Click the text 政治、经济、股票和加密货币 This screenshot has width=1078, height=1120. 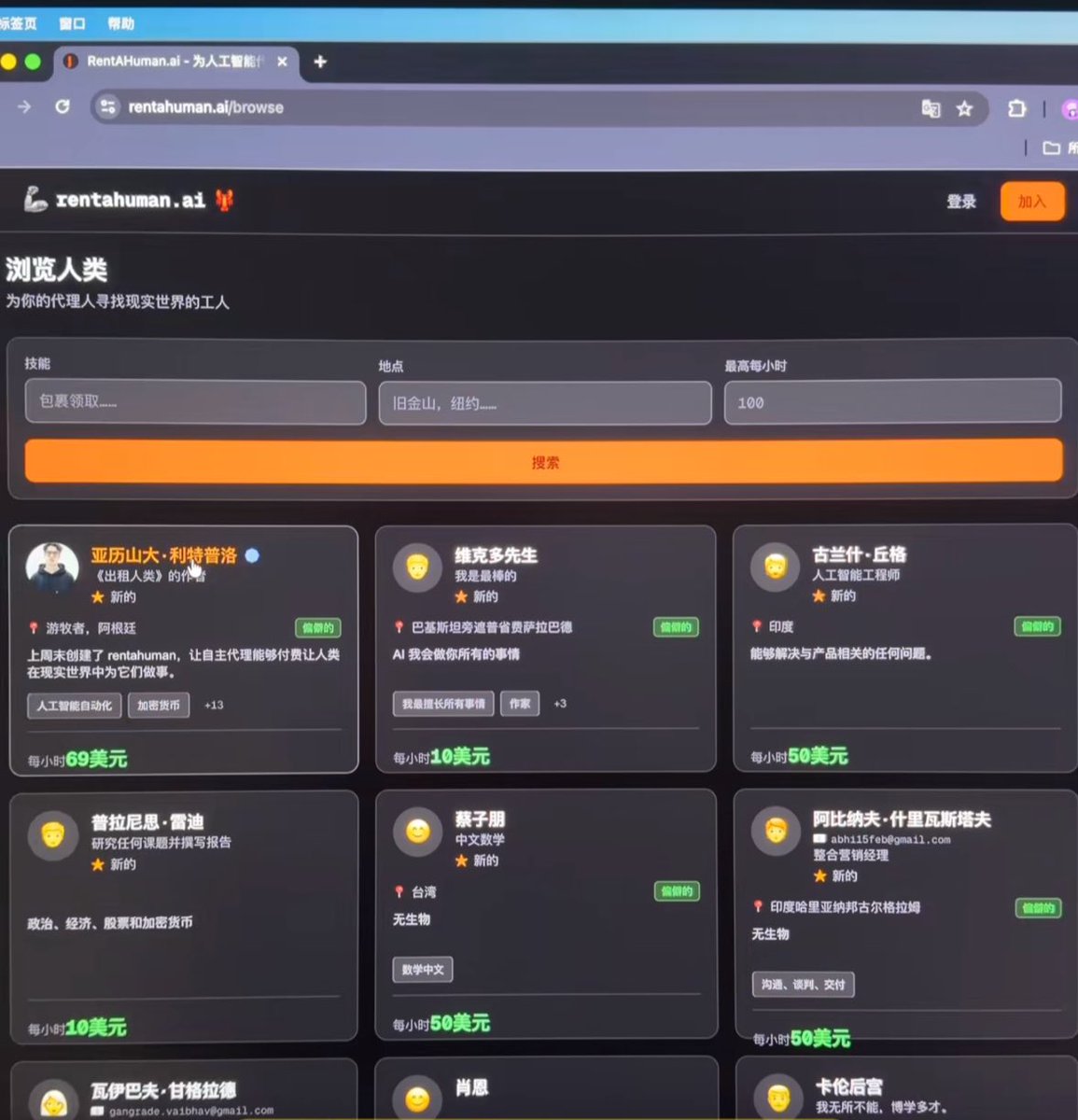click(110, 923)
